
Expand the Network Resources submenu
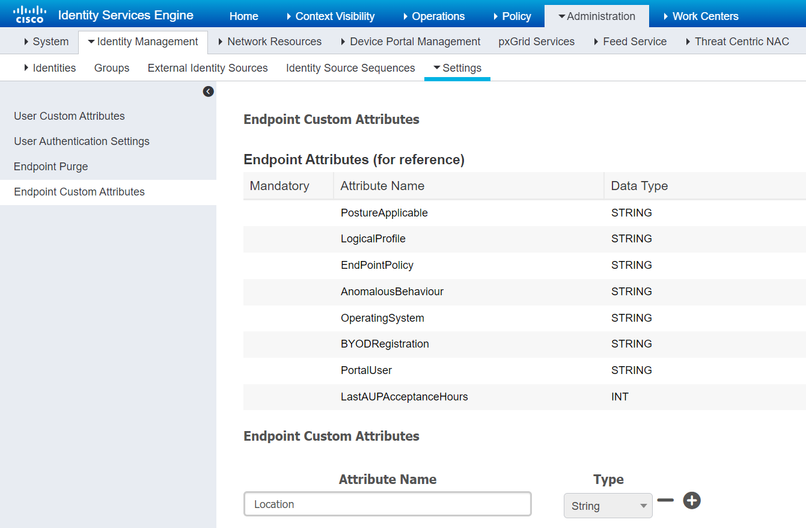pyautogui.click(x=270, y=42)
